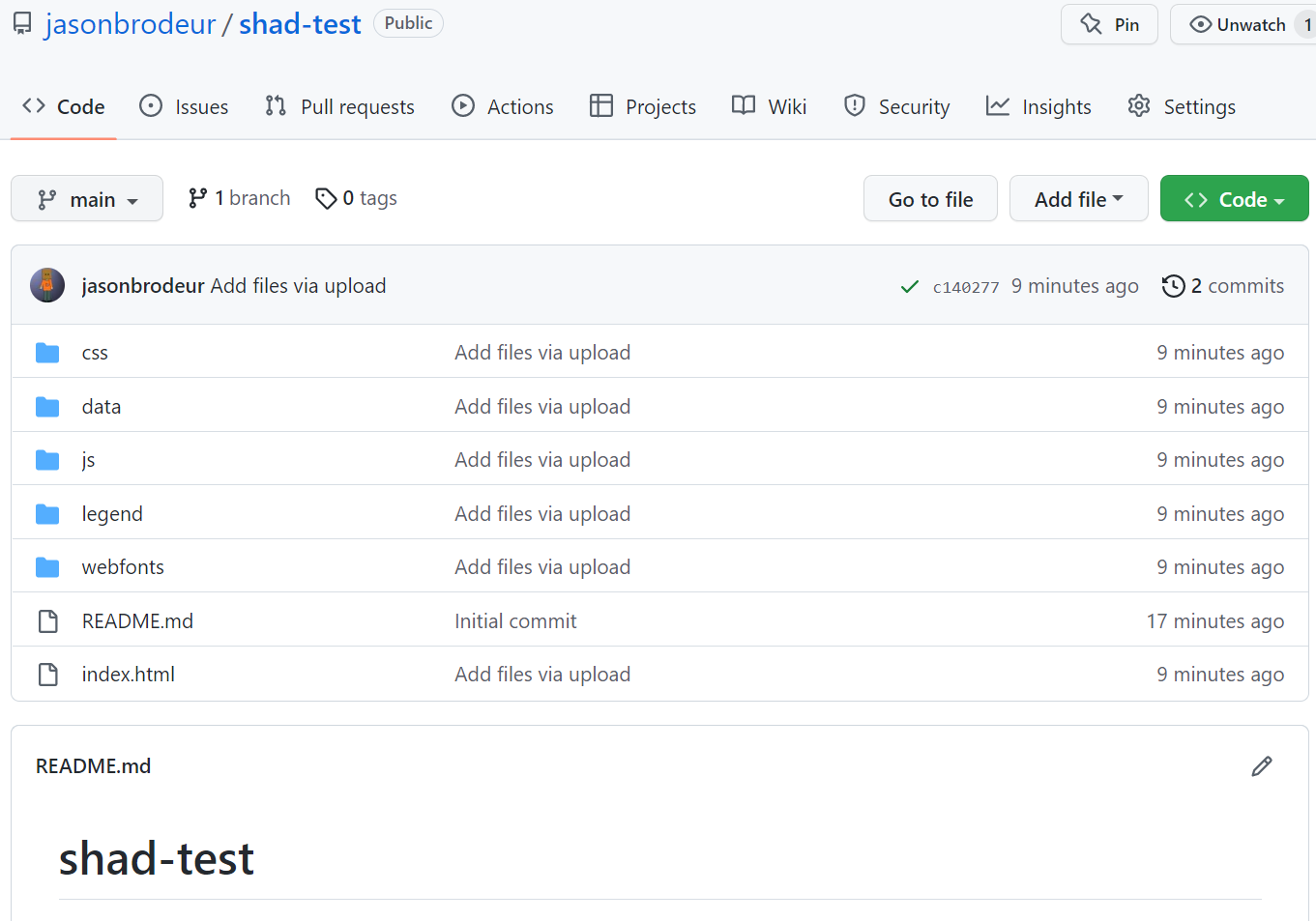Click the '9 minutes ago' in webfonts row
This screenshot has height=921, width=1316.
point(1220,567)
